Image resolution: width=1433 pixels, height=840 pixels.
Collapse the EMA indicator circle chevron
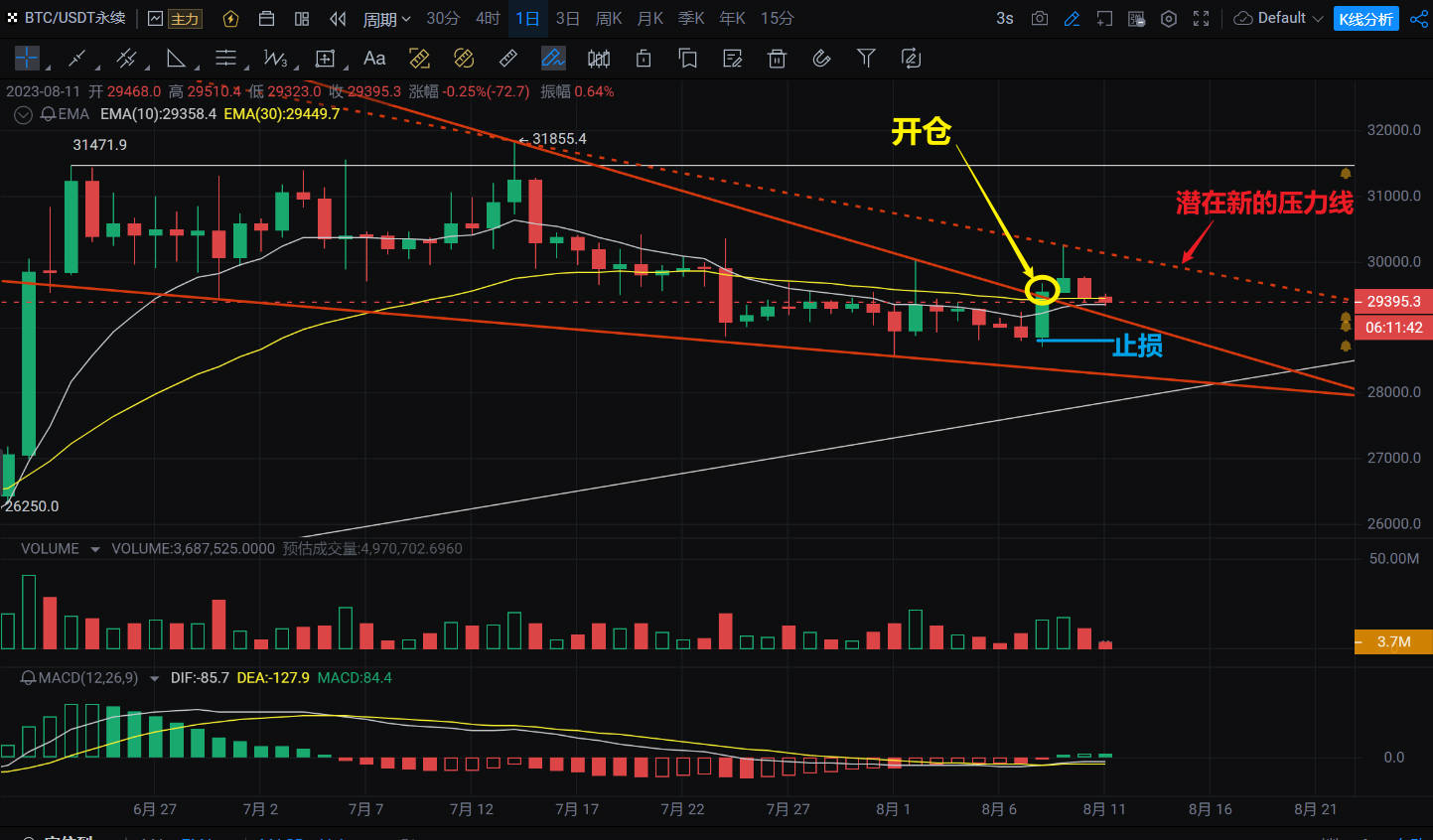pos(23,114)
